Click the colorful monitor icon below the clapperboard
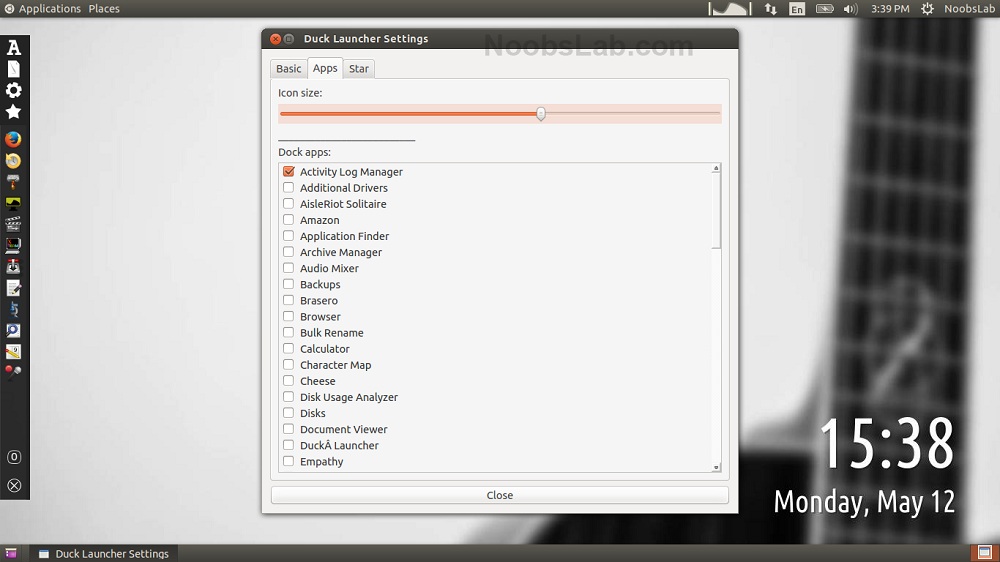 coord(13,246)
